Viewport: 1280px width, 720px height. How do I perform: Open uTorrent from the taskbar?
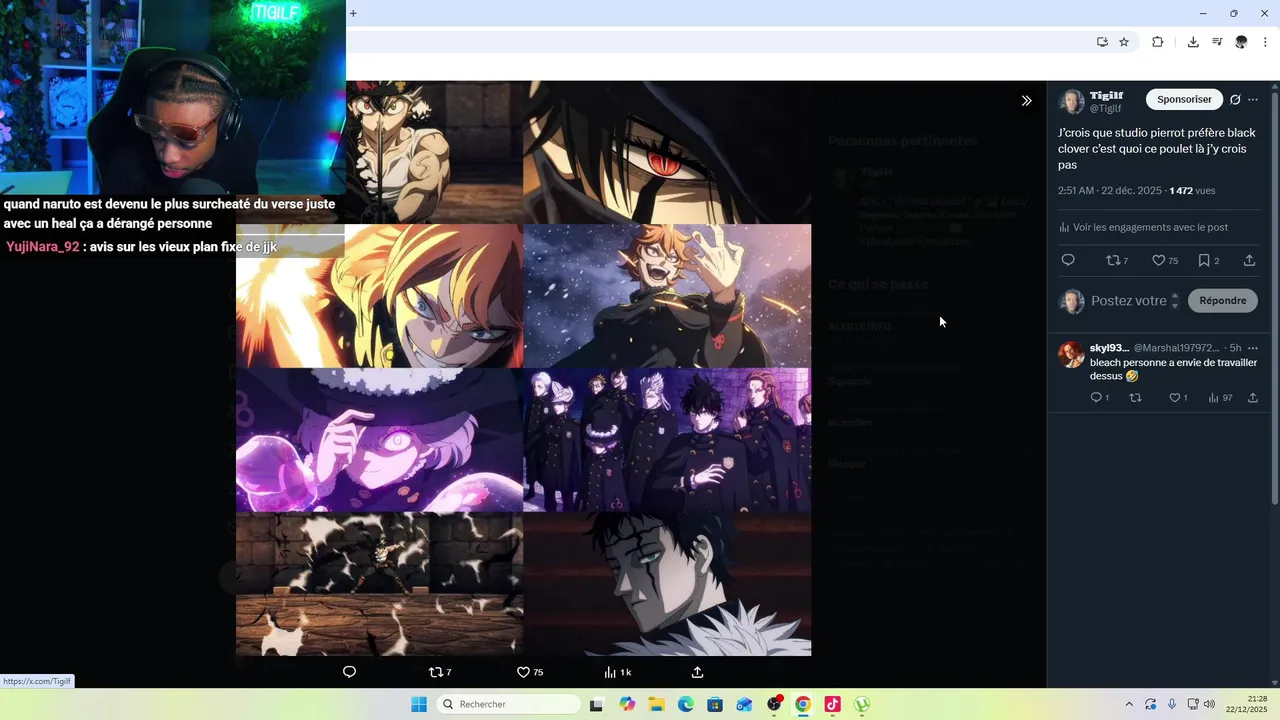click(862, 704)
